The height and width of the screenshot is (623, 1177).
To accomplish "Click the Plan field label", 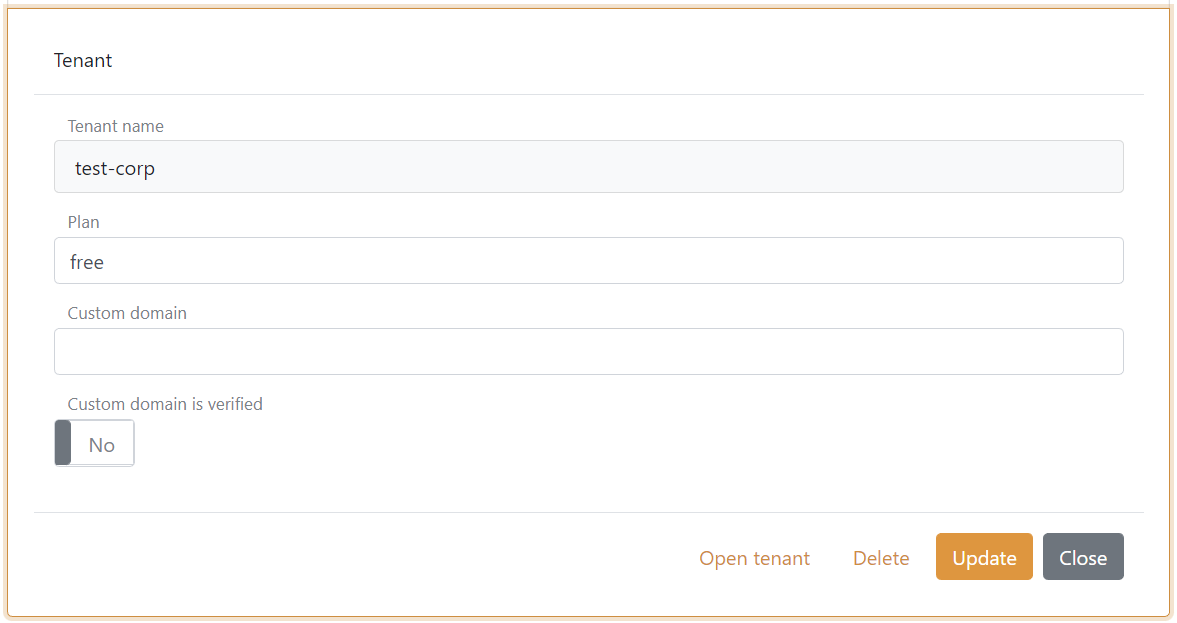I will (x=83, y=221).
